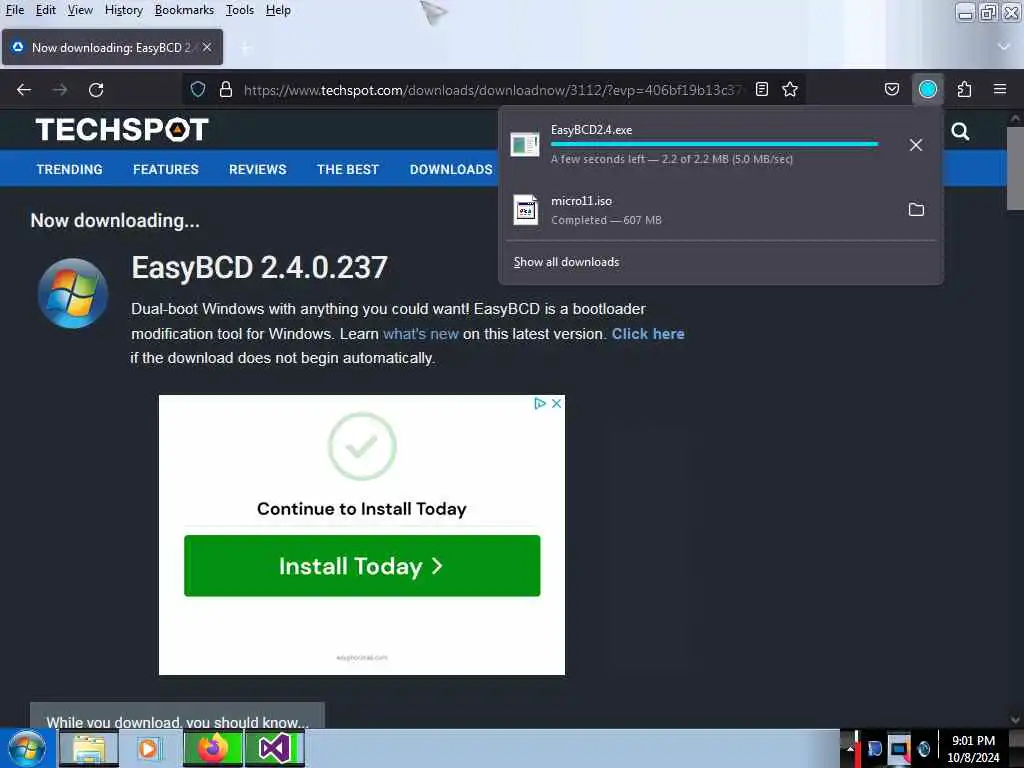Viewport: 1024px width, 768px height.
Task: Show hidden system tray icons arrow
Action: coord(850,748)
